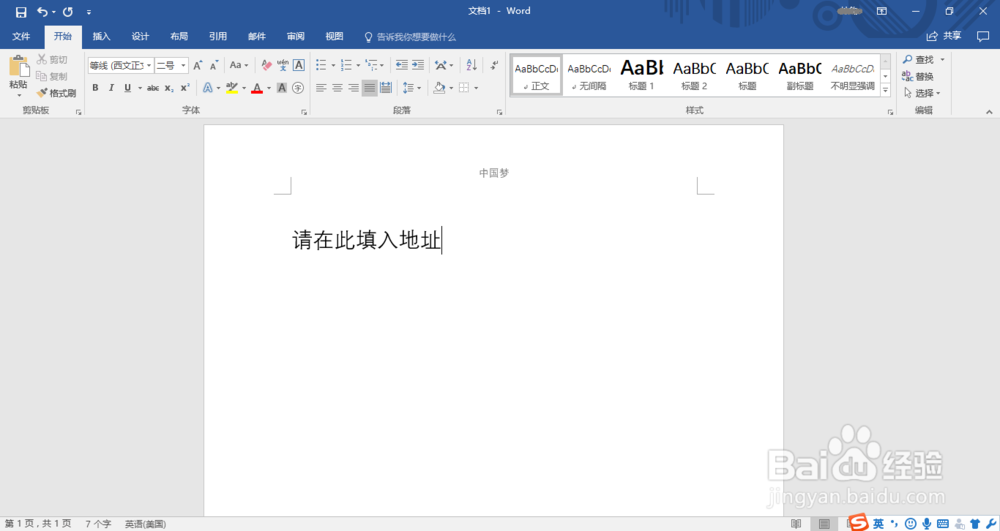Image resolution: width=1000 pixels, height=531 pixels.
Task: Toggle italic formatting
Action: pos(111,88)
